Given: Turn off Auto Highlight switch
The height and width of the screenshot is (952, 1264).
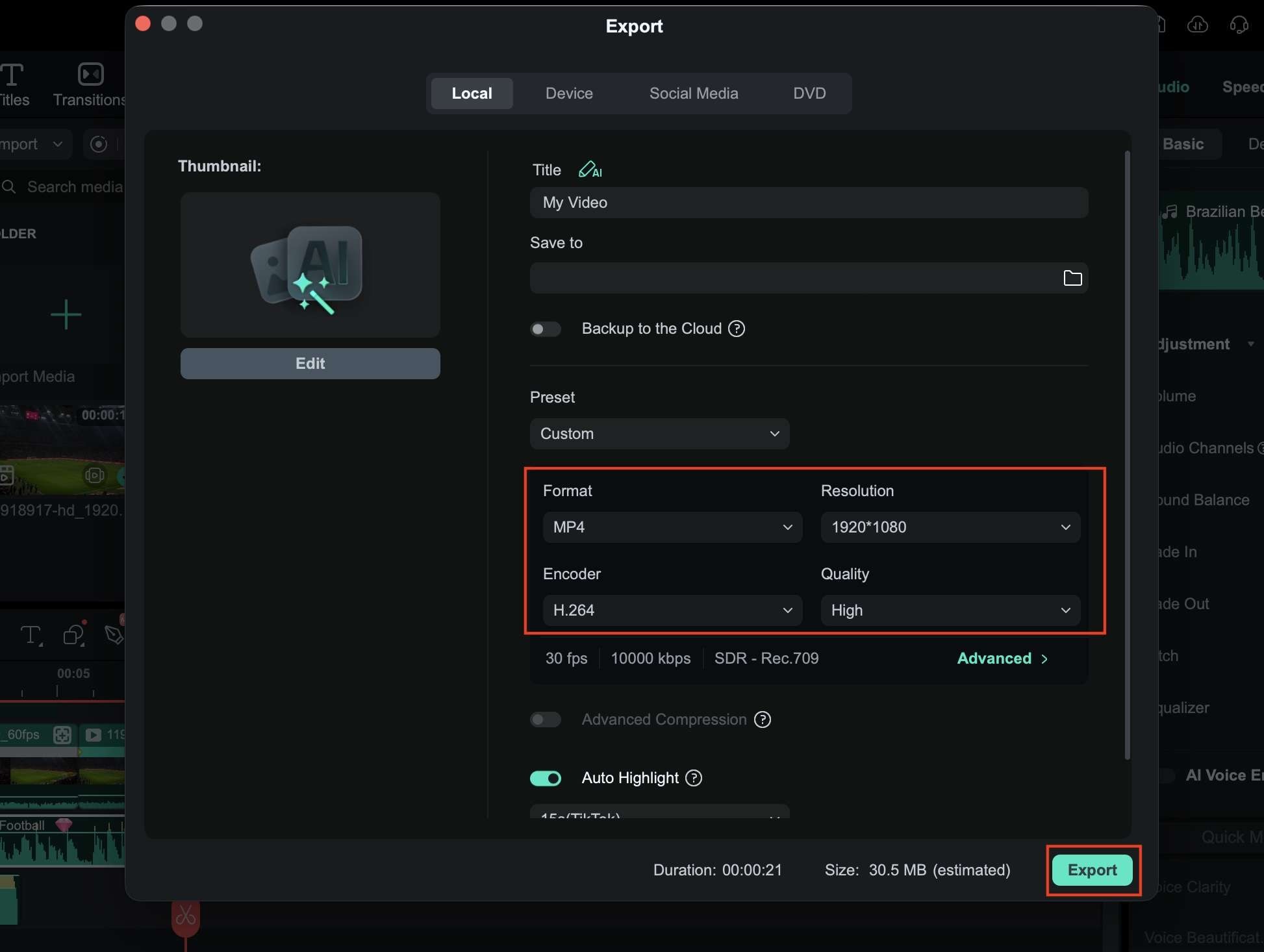Looking at the screenshot, I should [546, 778].
